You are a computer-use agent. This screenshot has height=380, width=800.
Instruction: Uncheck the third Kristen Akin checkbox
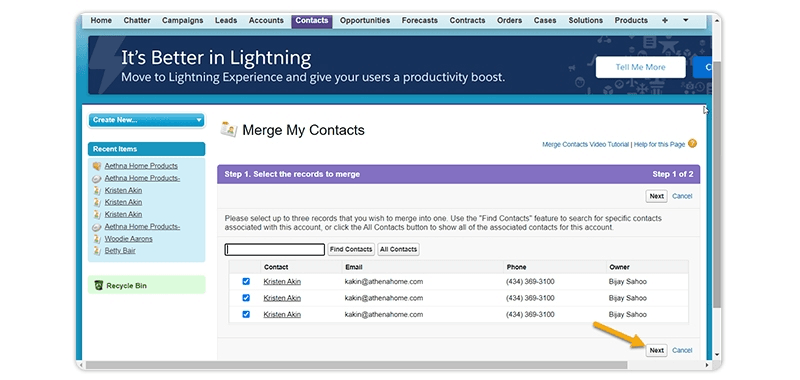coord(246,314)
